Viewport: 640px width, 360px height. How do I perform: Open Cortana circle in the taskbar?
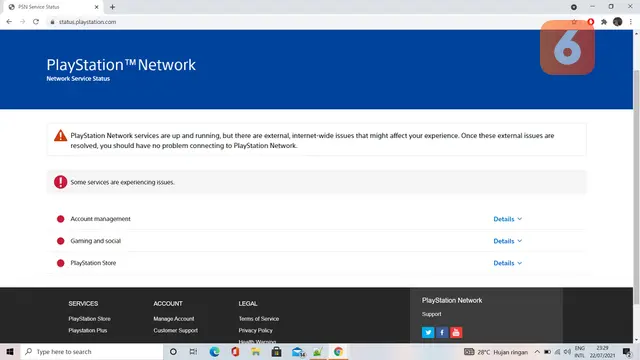(173, 352)
